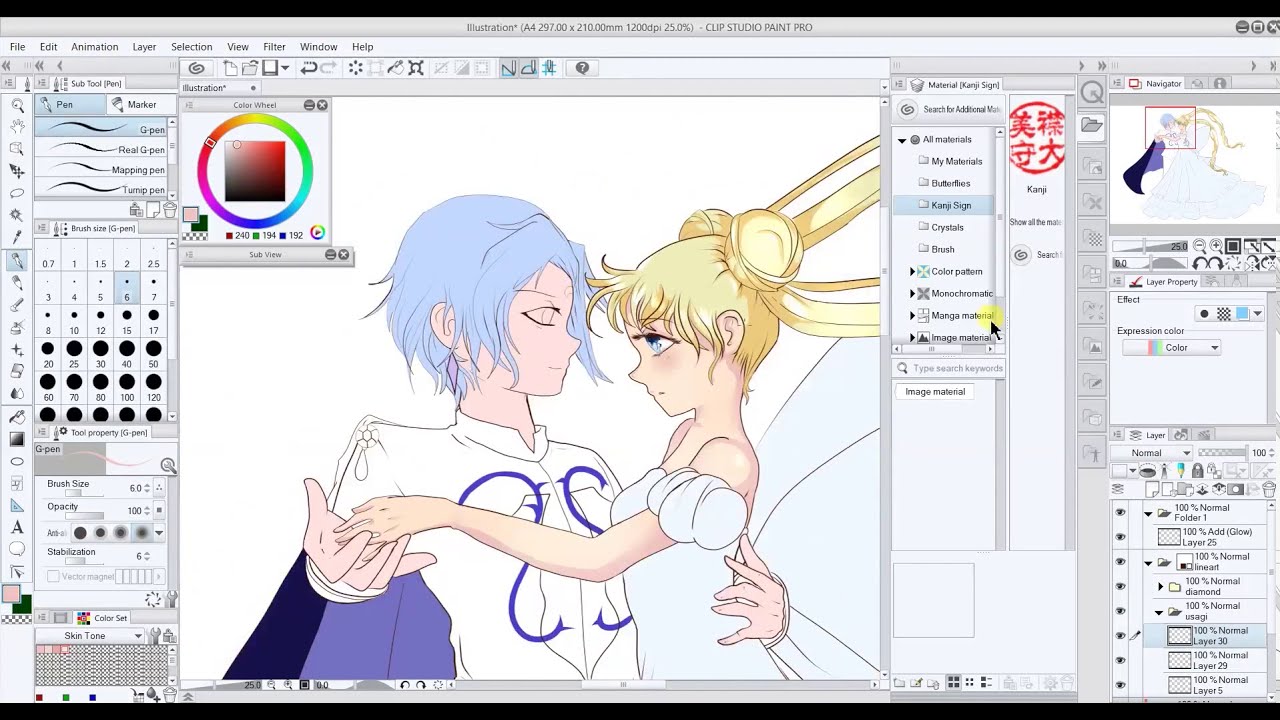Image resolution: width=1280 pixels, height=720 pixels.
Task: Select the Move layer tool
Action: 17,171
